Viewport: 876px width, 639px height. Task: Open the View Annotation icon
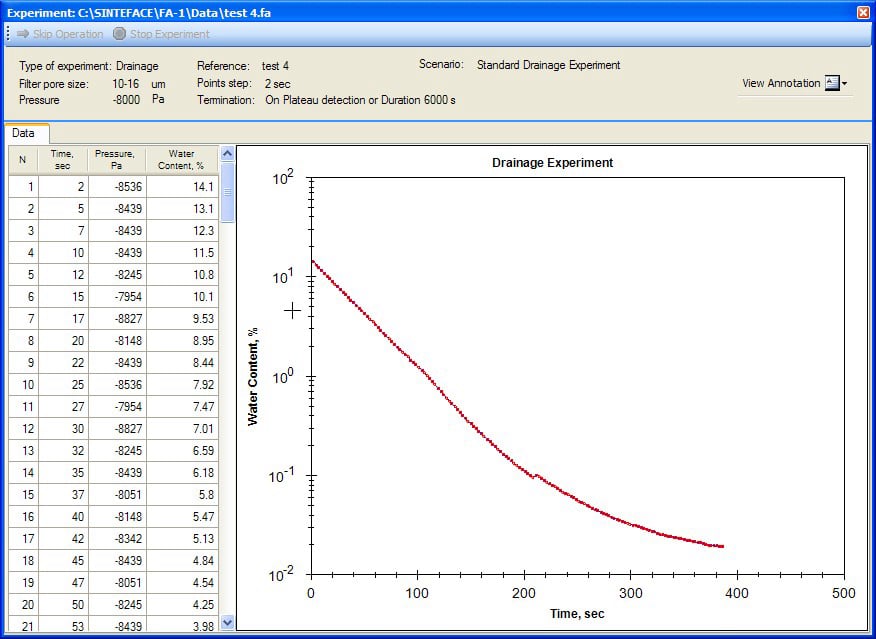coord(832,83)
